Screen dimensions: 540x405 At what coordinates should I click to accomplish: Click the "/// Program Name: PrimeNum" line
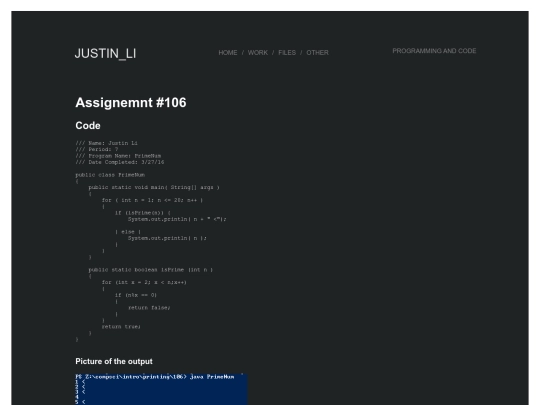tap(118, 156)
